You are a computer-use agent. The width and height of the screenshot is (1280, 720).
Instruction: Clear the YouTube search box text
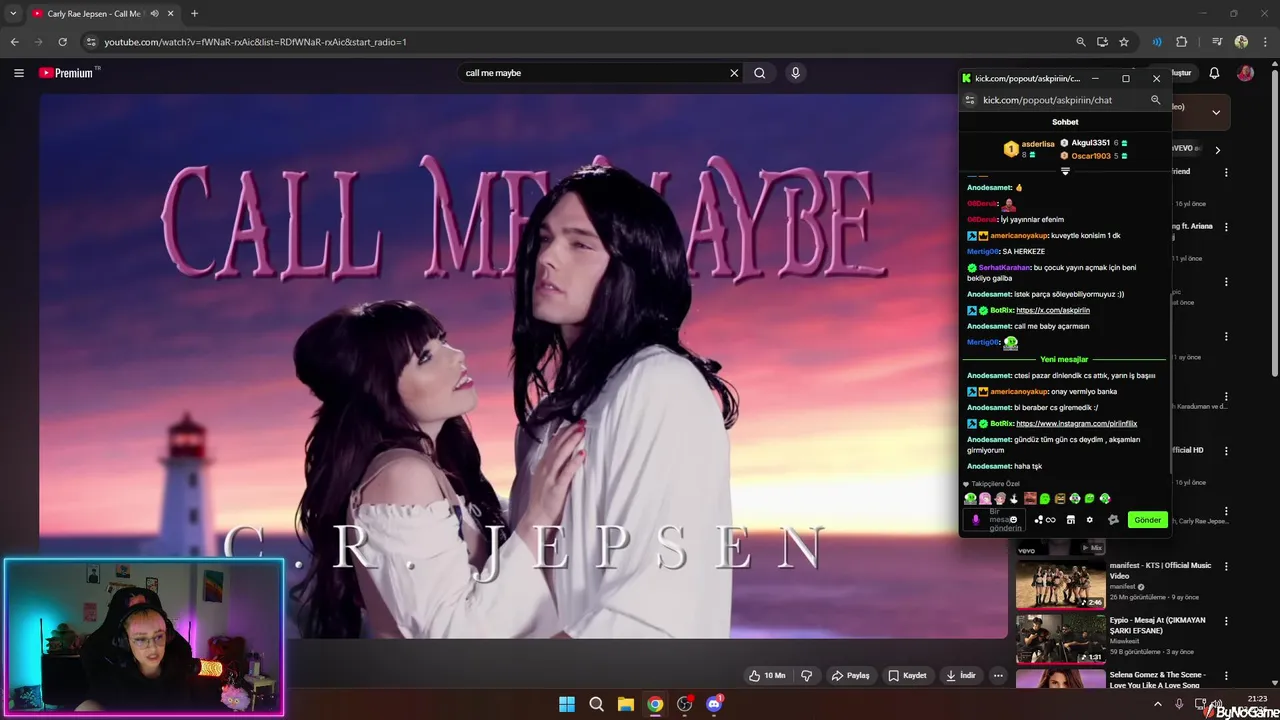(734, 73)
